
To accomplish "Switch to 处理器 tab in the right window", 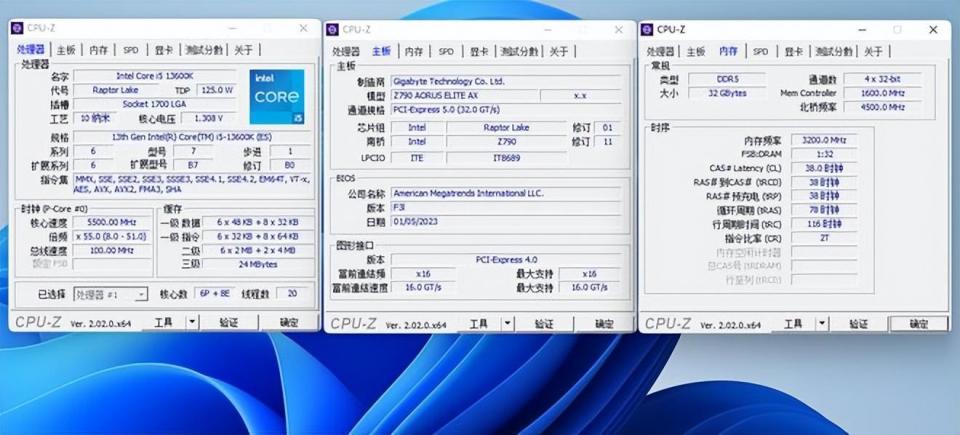I will [x=660, y=51].
